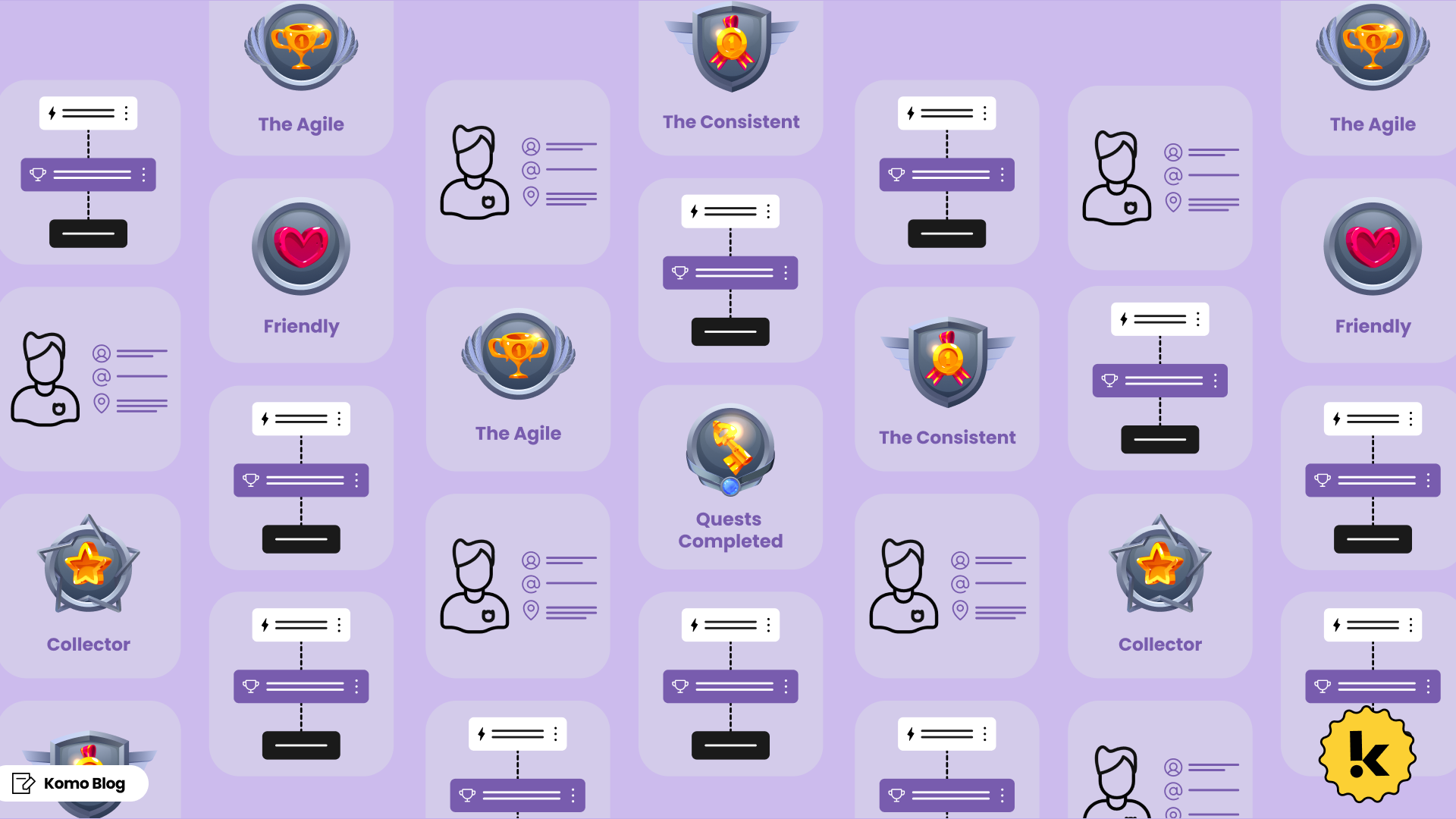1456x819 pixels.
Task: Click the black action button below purple bar
Action: (x=88, y=233)
